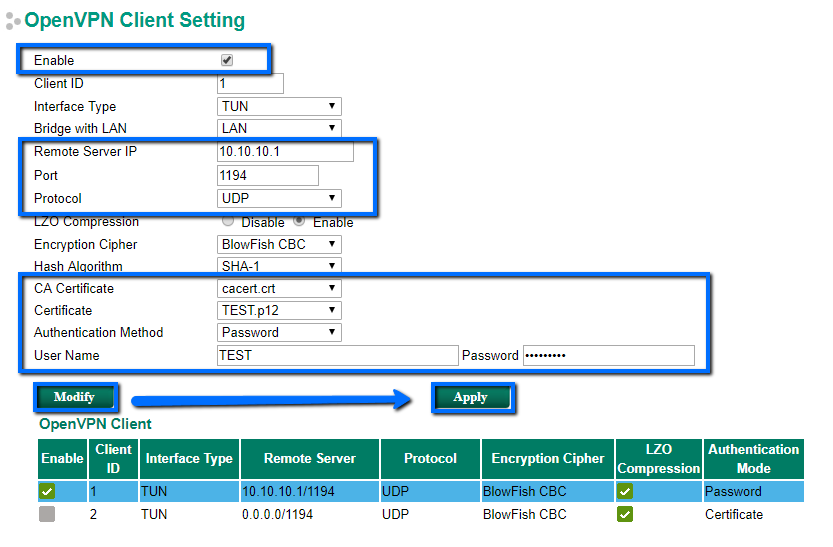Toggle the Enable icon for client 1 row
833x547 pixels.
[47, 492]
